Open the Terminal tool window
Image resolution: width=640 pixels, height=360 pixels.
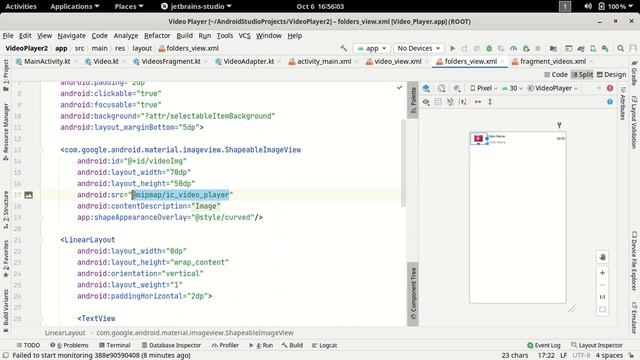pyautogui.click(x=115, y=345)
